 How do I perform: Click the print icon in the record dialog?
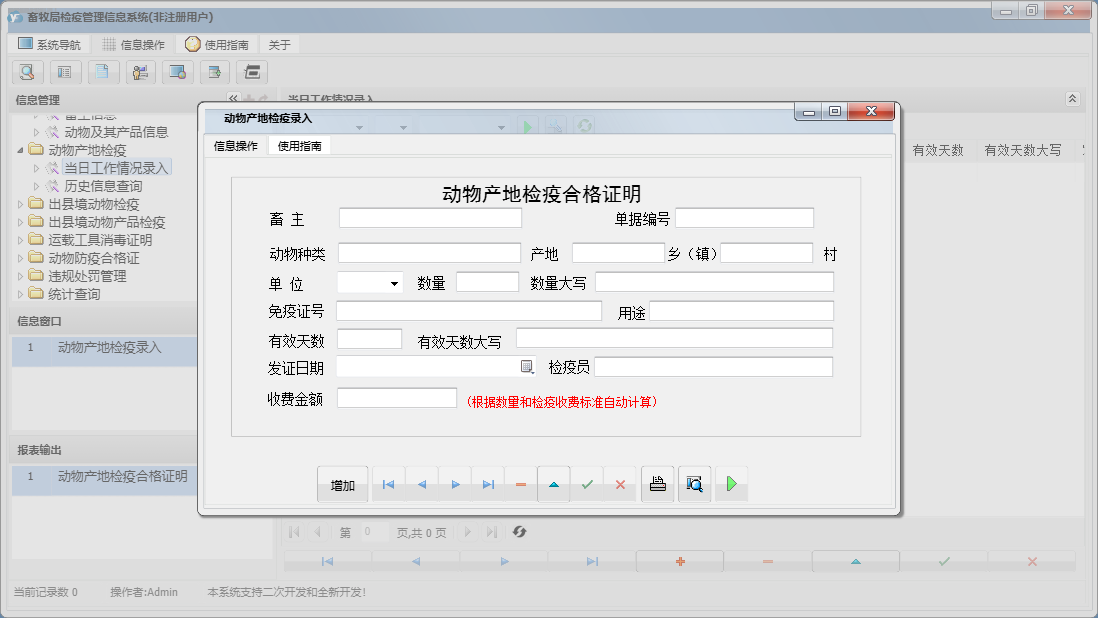(657, 484)
